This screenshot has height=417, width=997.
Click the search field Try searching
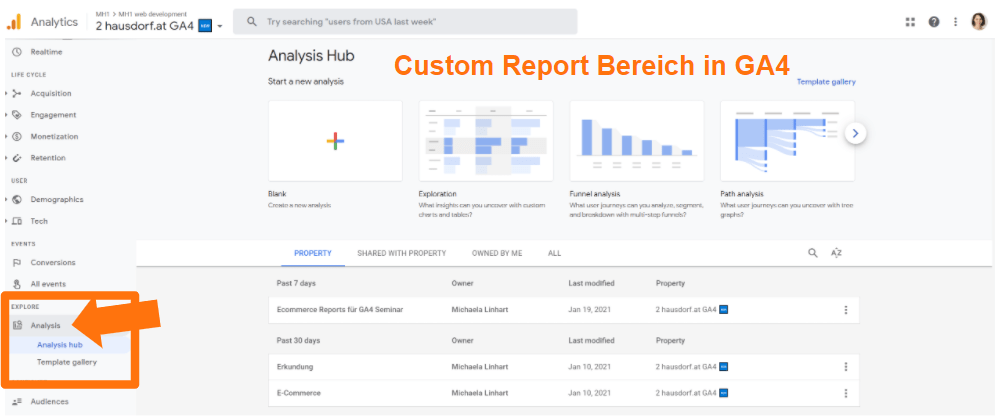click(x=405, y=22)
